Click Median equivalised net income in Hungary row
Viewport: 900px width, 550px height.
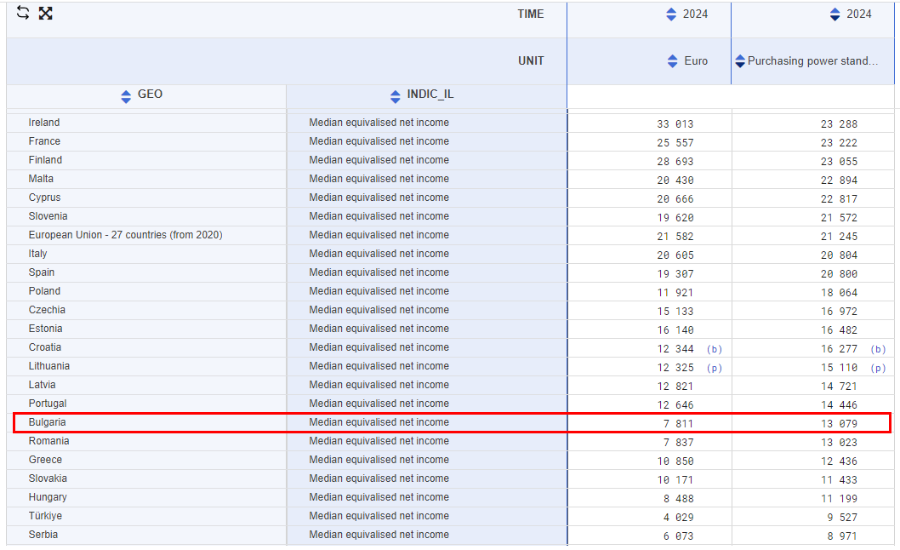(x=379, y=497)
